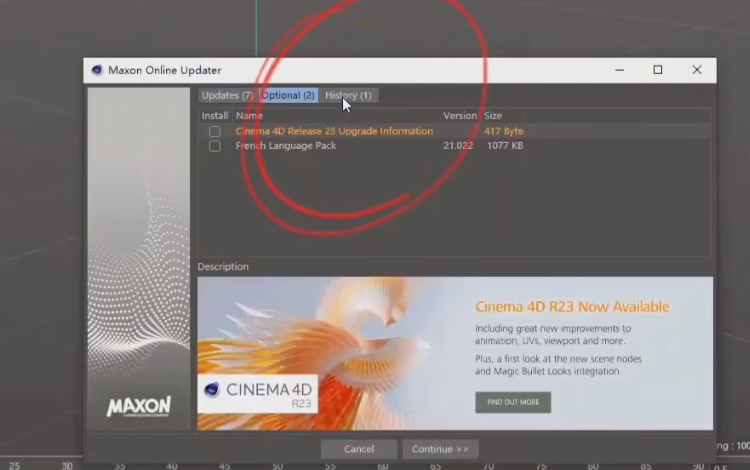
Task: Click the Continue >> button
Action: (440, 449)
